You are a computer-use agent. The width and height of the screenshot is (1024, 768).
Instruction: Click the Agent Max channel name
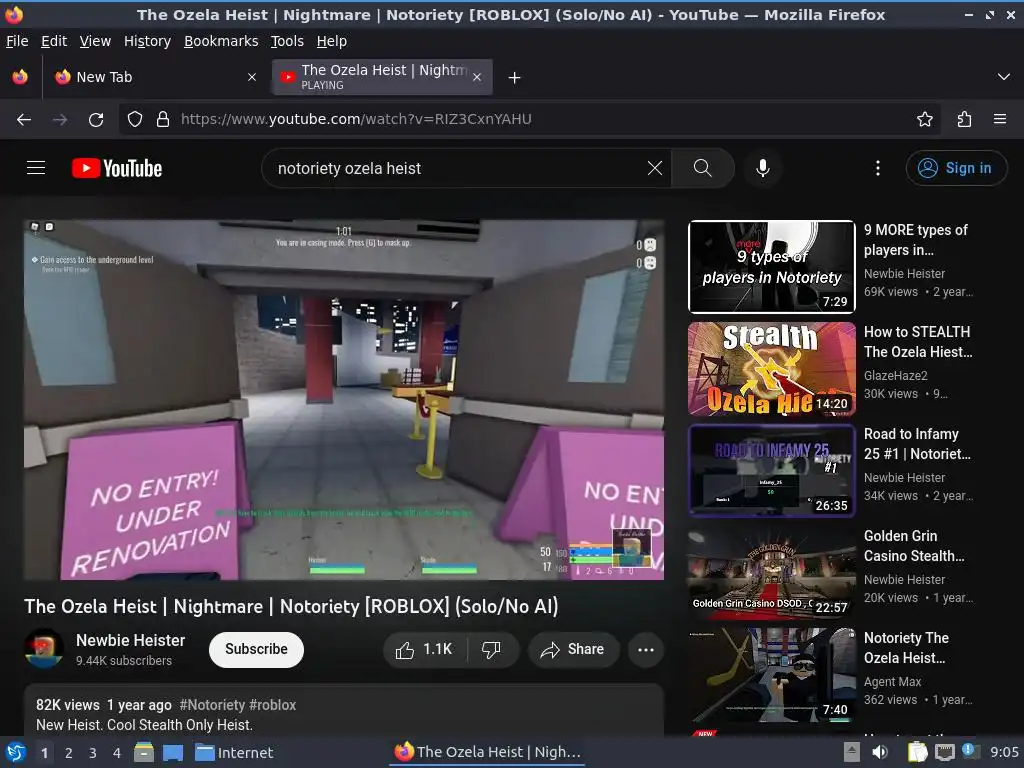tap(893, 682)
